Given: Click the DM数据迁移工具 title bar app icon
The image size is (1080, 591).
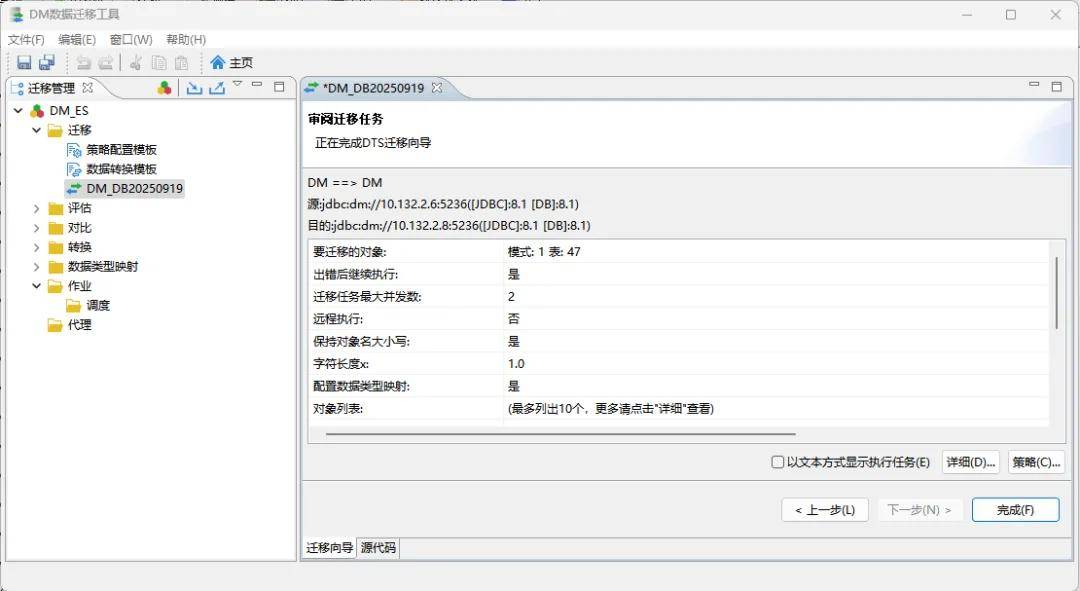Looking at the screenshot, I should [x=17, y=14].
